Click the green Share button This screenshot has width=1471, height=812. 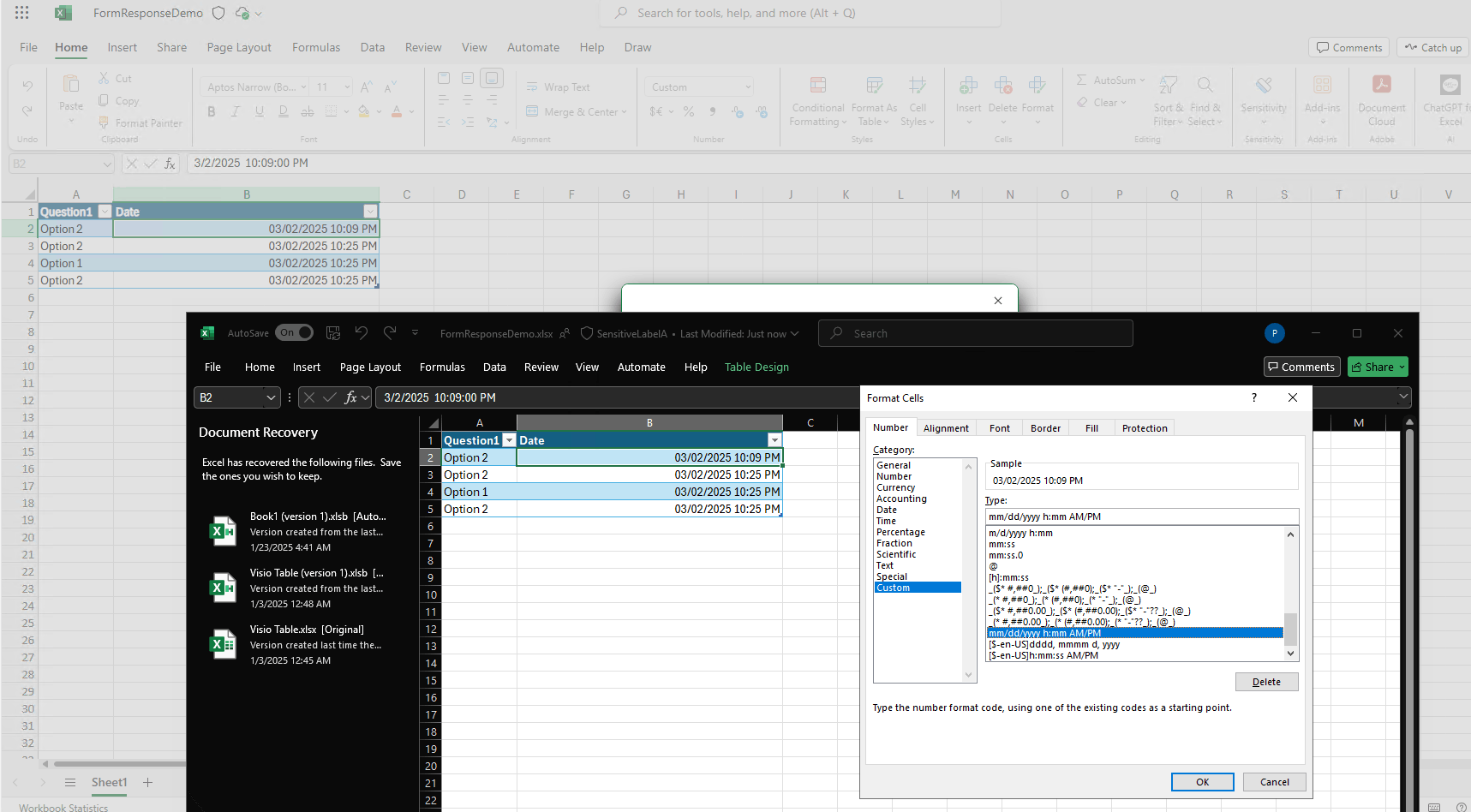coord(1378,367)
